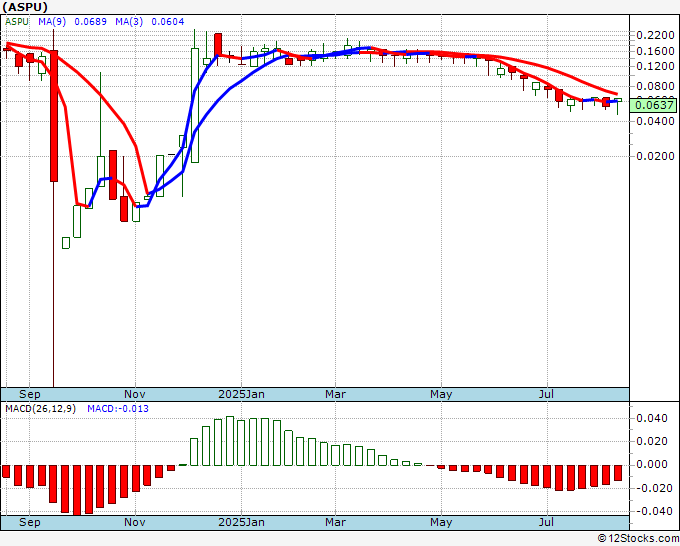This screenshot has width=680, height=546.
Task: Click the 0.0400 price axis label
Action: point(655,121)
